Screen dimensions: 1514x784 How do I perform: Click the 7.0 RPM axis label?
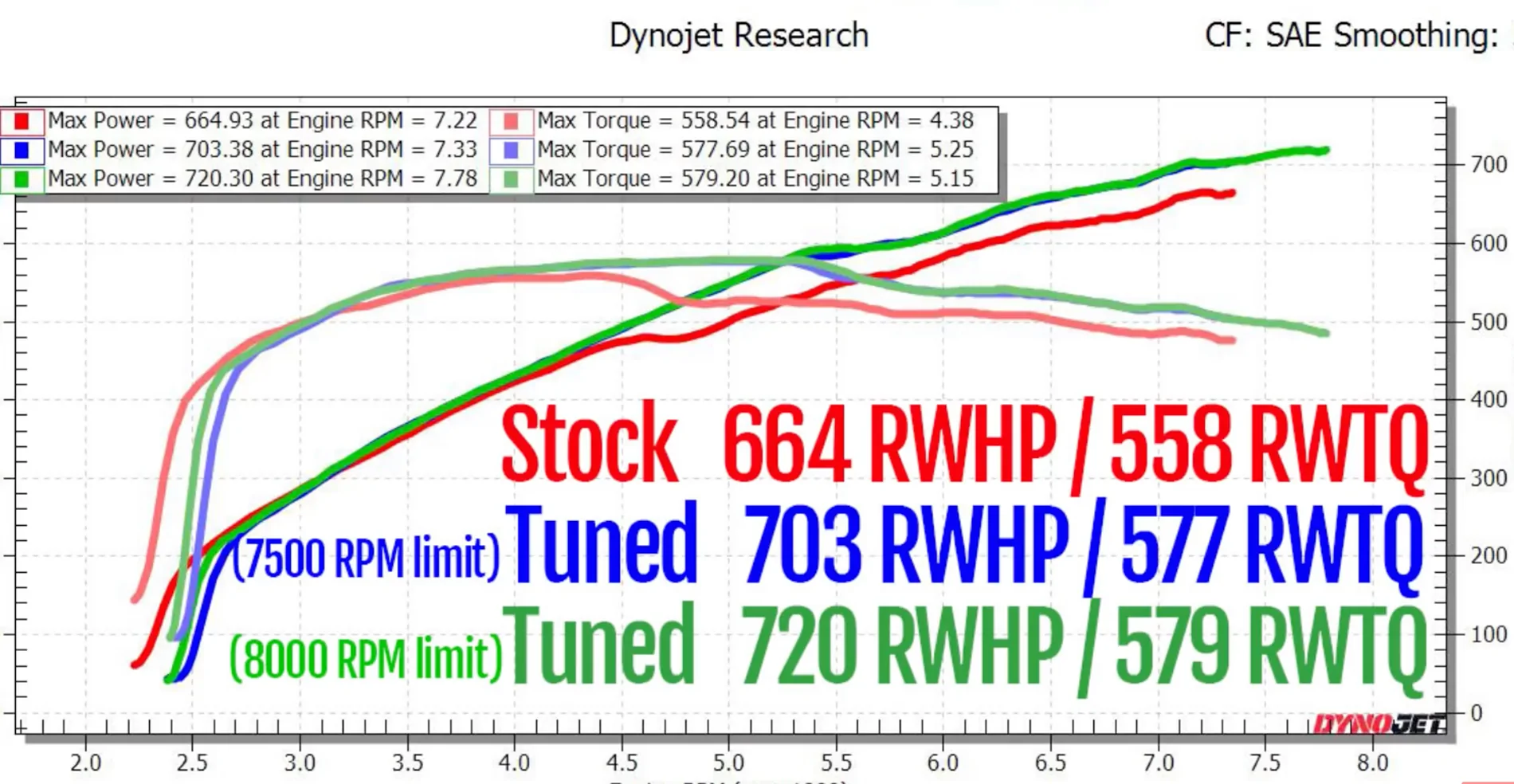[x=1158, y=762]
